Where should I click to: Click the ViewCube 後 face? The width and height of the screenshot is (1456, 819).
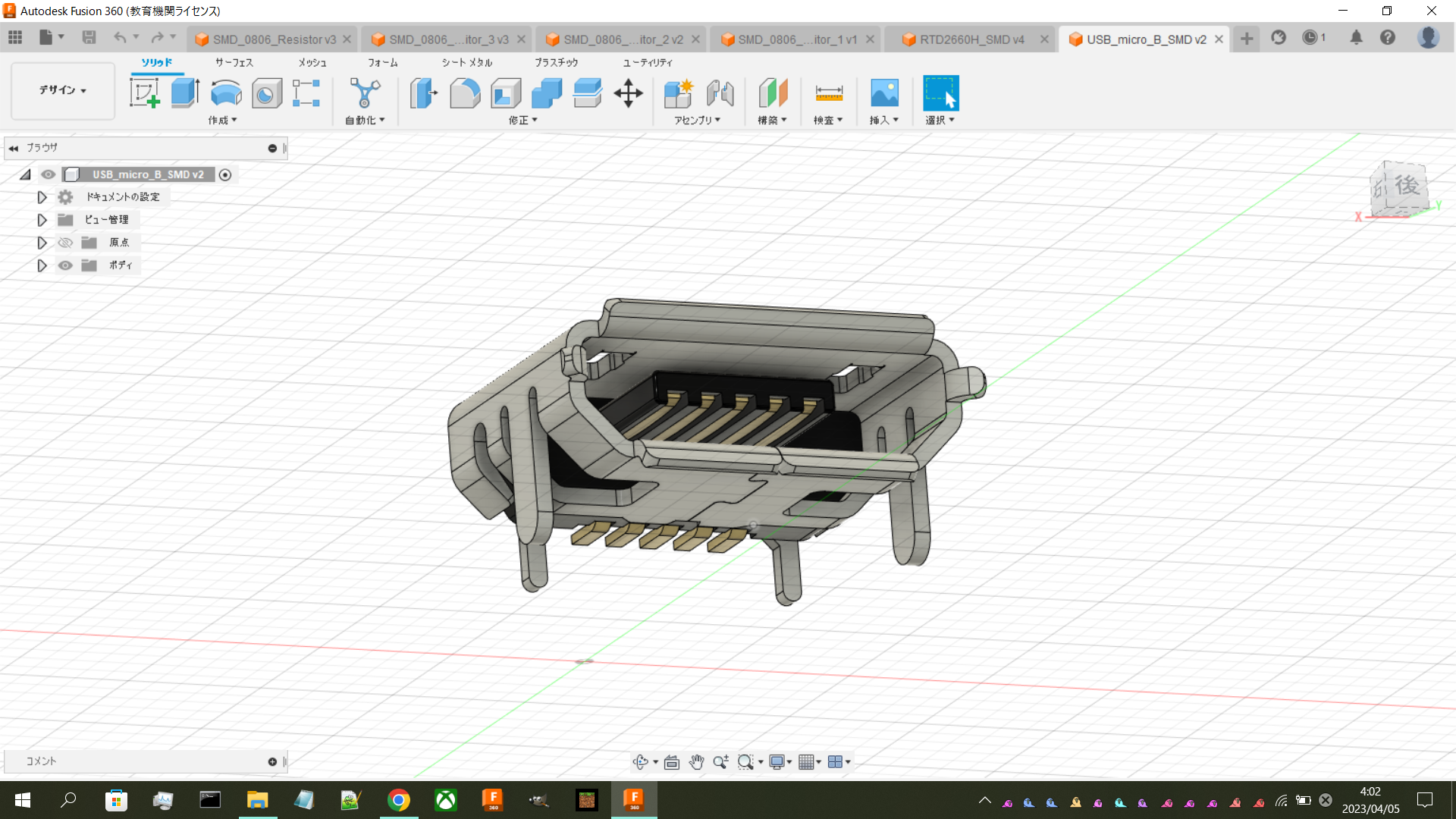(1405, 186)
